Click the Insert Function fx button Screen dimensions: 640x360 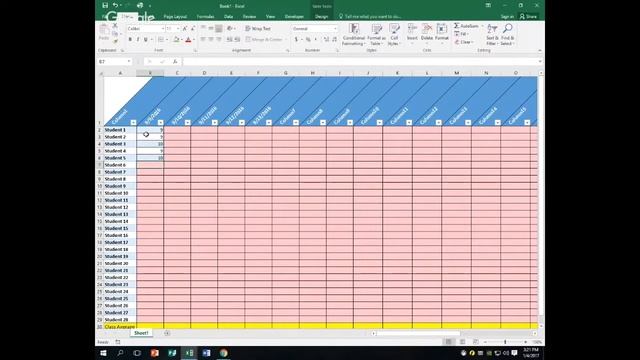click(175, 62)
